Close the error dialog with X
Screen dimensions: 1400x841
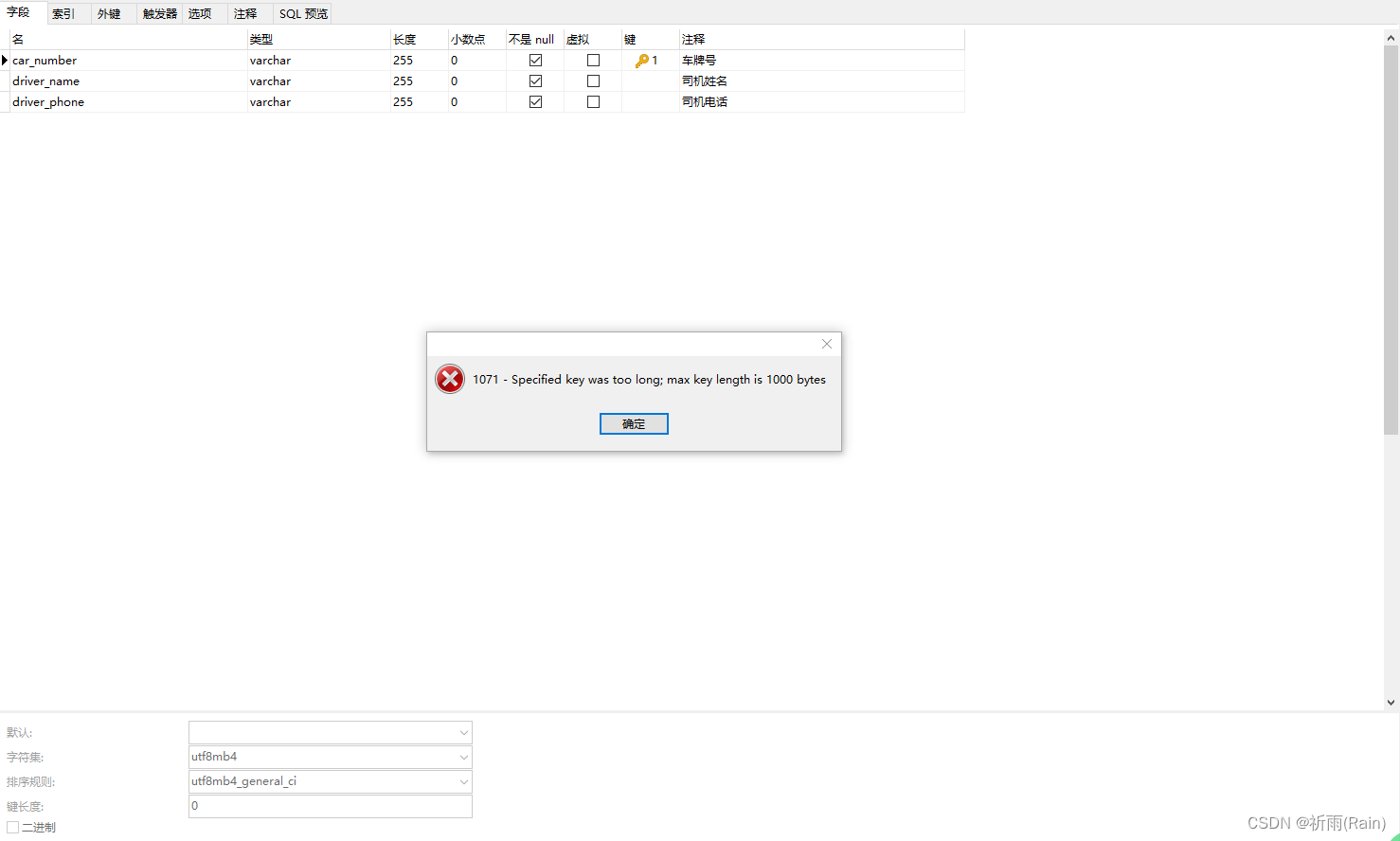pyautogui.click(x=827, y=344)
